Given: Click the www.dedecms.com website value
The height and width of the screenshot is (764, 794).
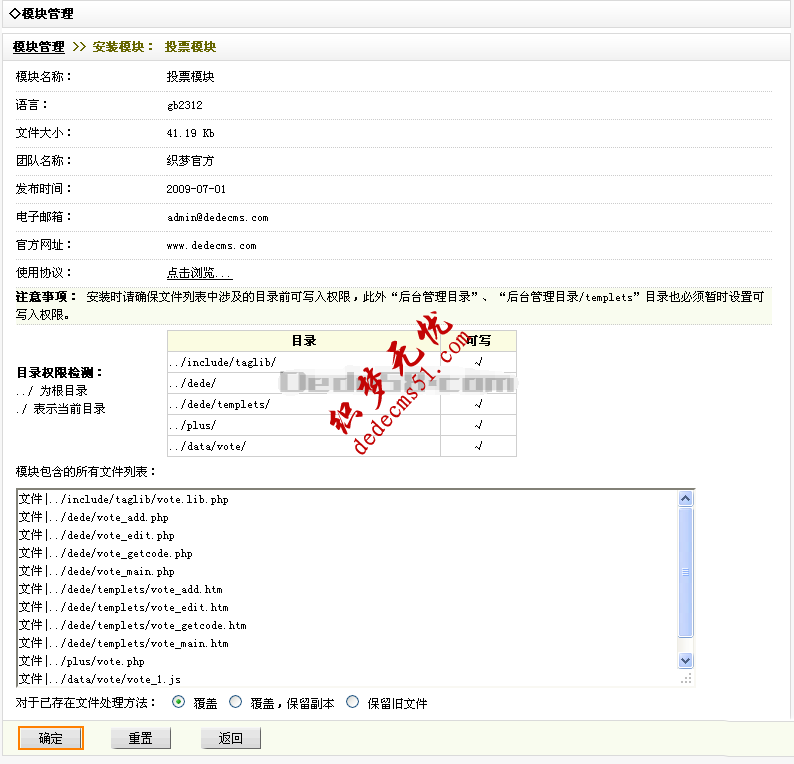Looking at the screenshot, I should point(212,246).
